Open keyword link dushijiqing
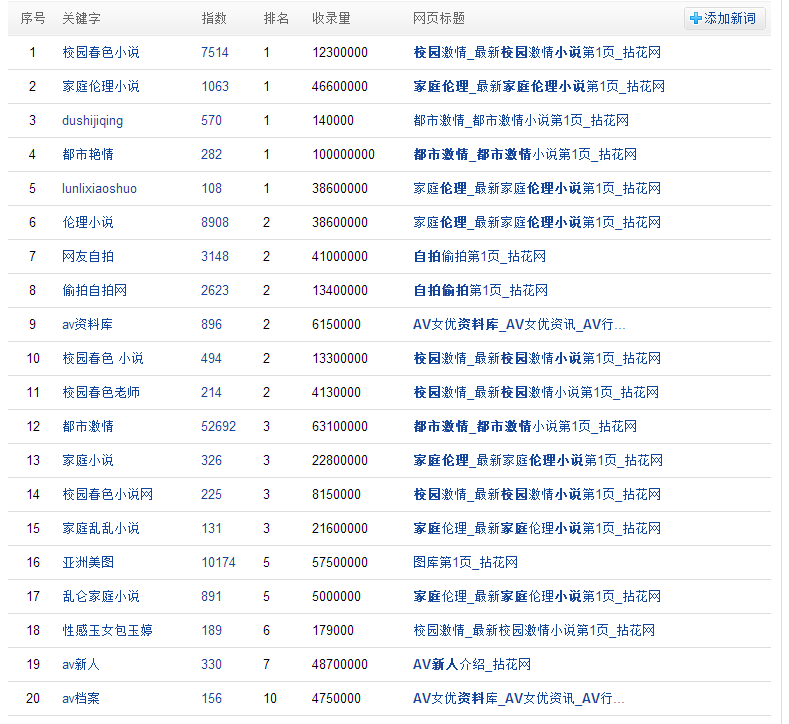The image size is (789, 724). [x=93, y=121]
